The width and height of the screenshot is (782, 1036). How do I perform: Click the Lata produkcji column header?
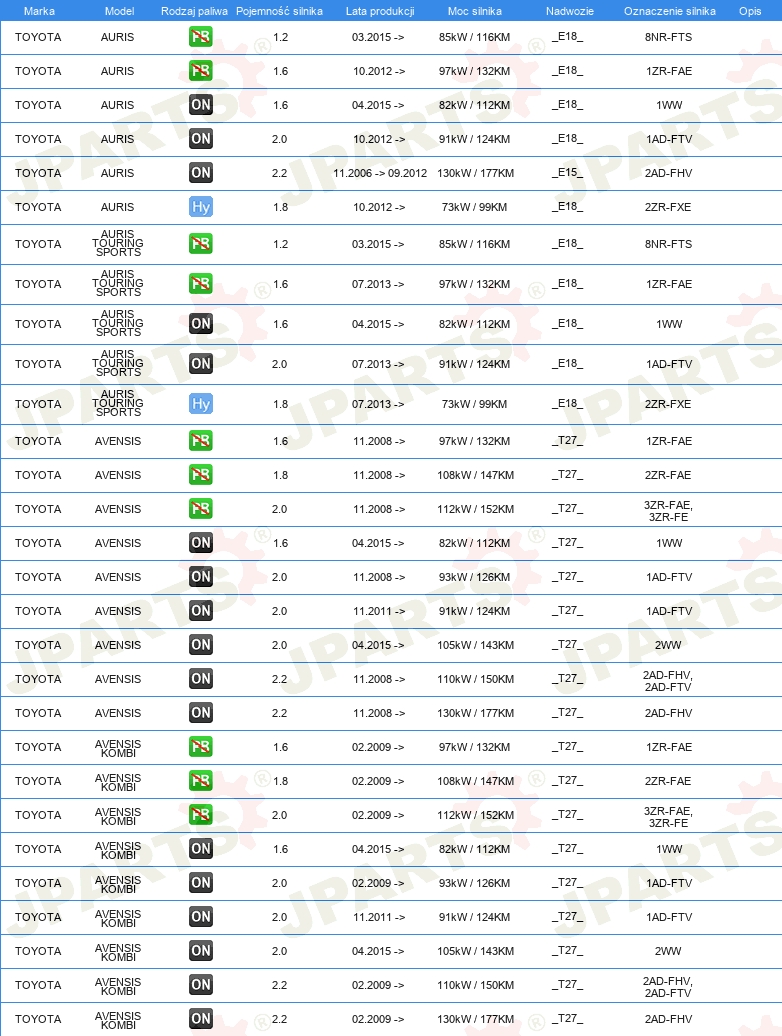pyautogui.click(x=380, y=11)
